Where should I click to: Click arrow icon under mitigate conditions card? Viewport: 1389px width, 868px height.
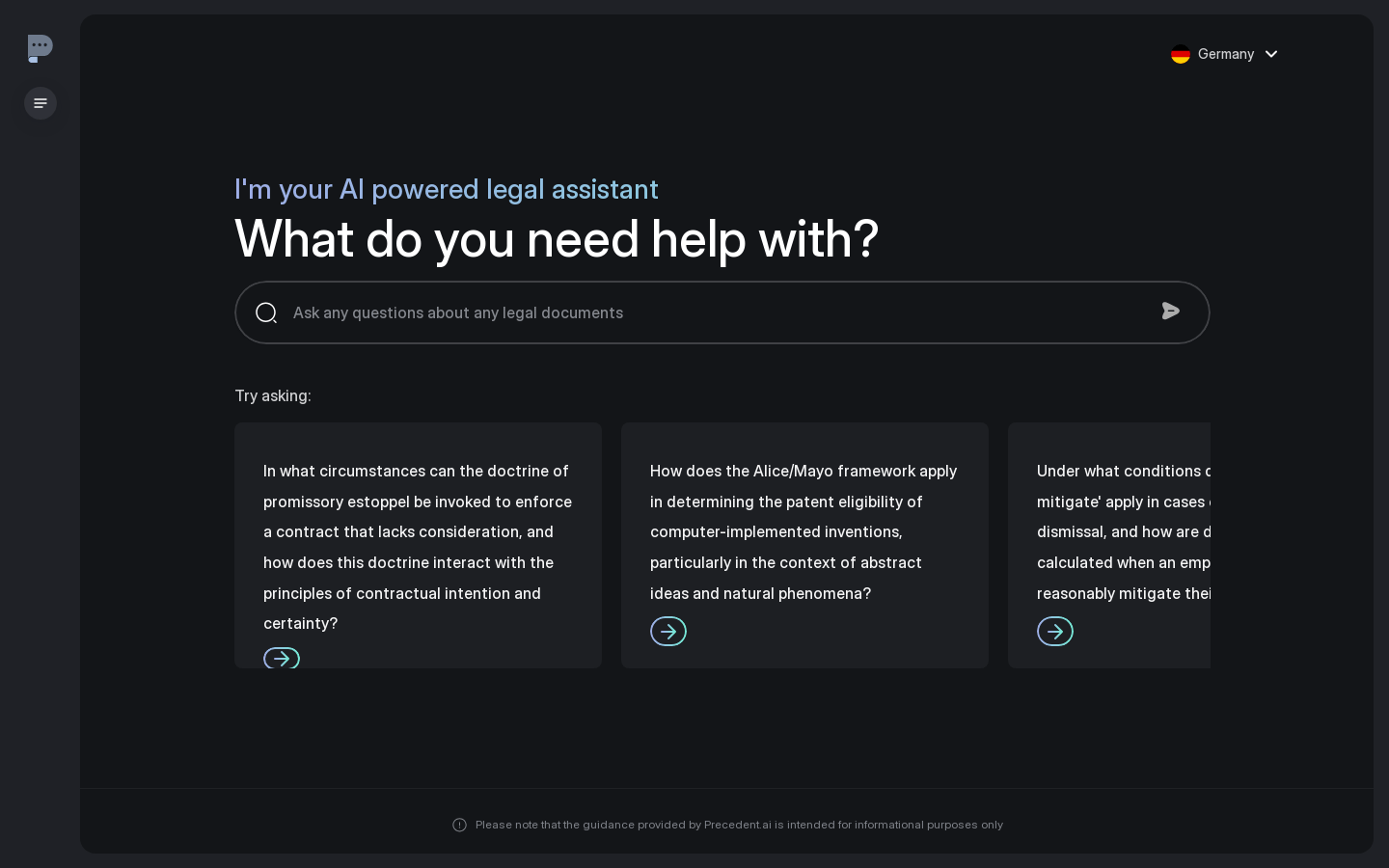point(1055,632)
